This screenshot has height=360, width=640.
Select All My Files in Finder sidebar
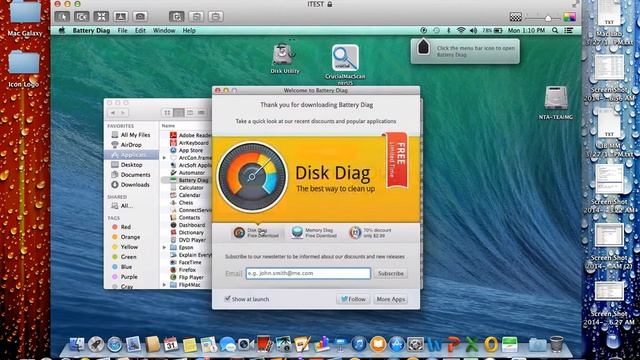131,135
